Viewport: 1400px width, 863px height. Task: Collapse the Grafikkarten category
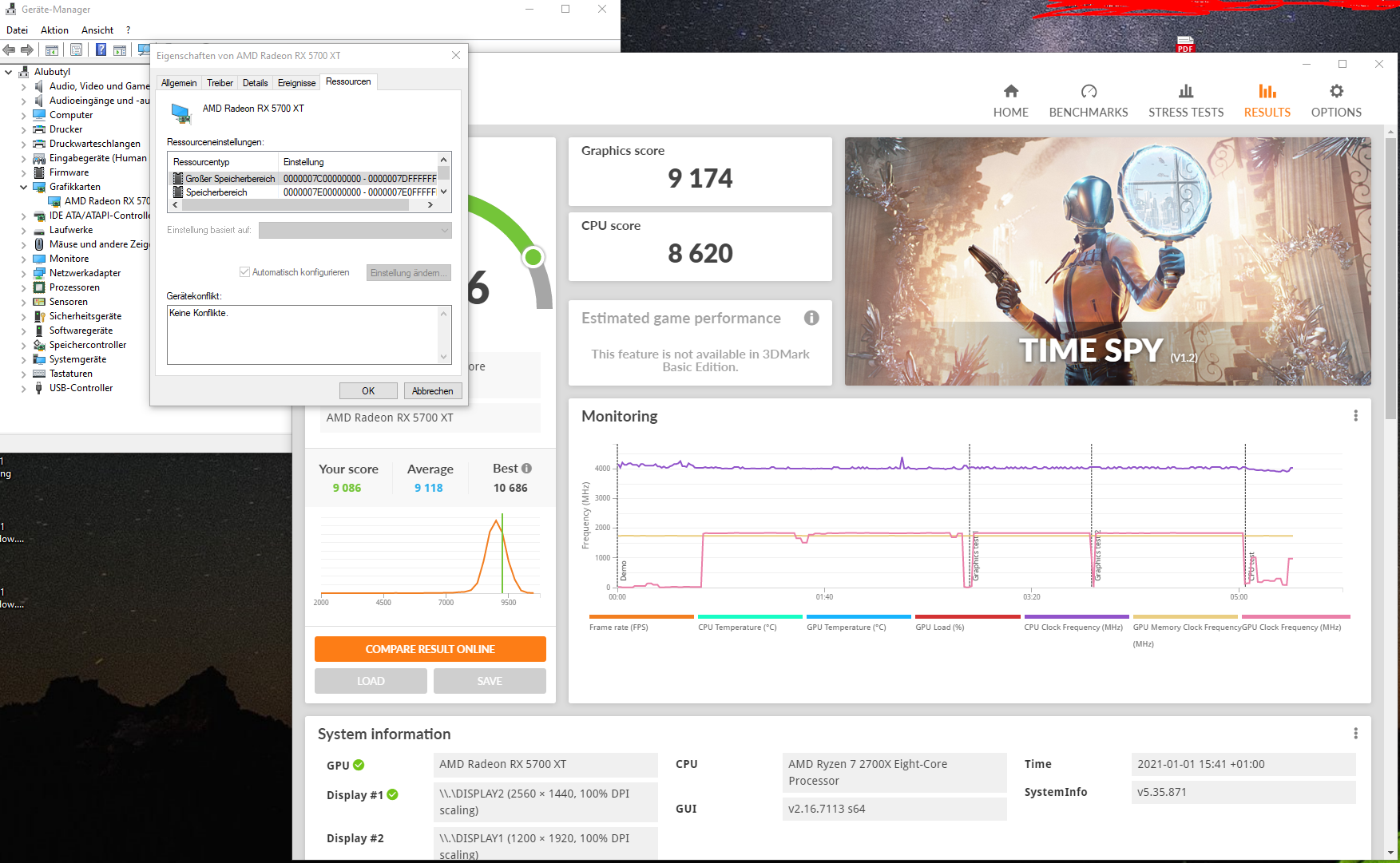(23, 187)
